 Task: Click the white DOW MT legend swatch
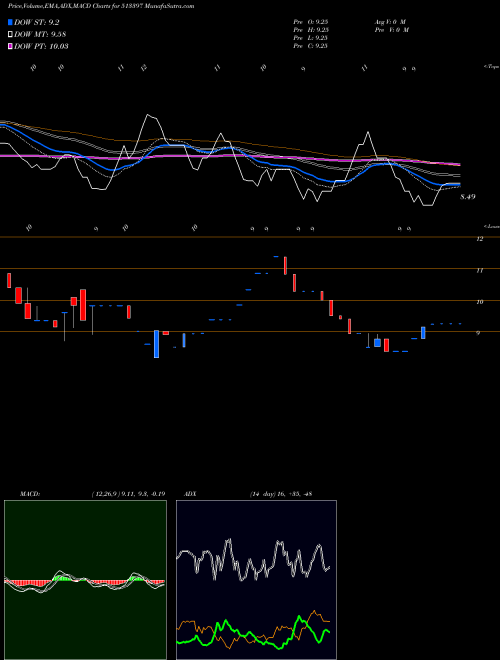click(x=10, y=34)
